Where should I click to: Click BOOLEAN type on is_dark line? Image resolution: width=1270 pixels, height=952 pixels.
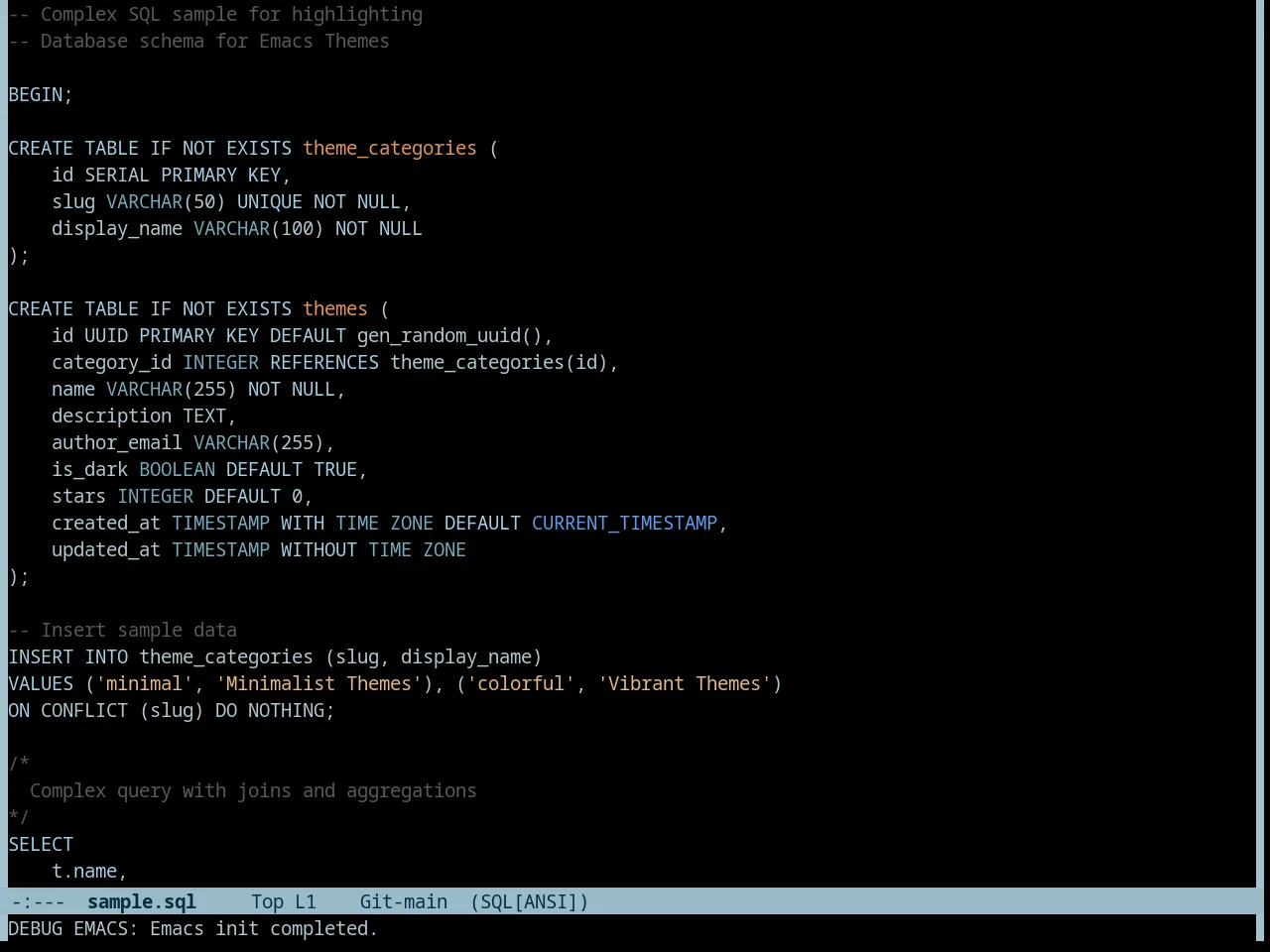tap(177, 469)
